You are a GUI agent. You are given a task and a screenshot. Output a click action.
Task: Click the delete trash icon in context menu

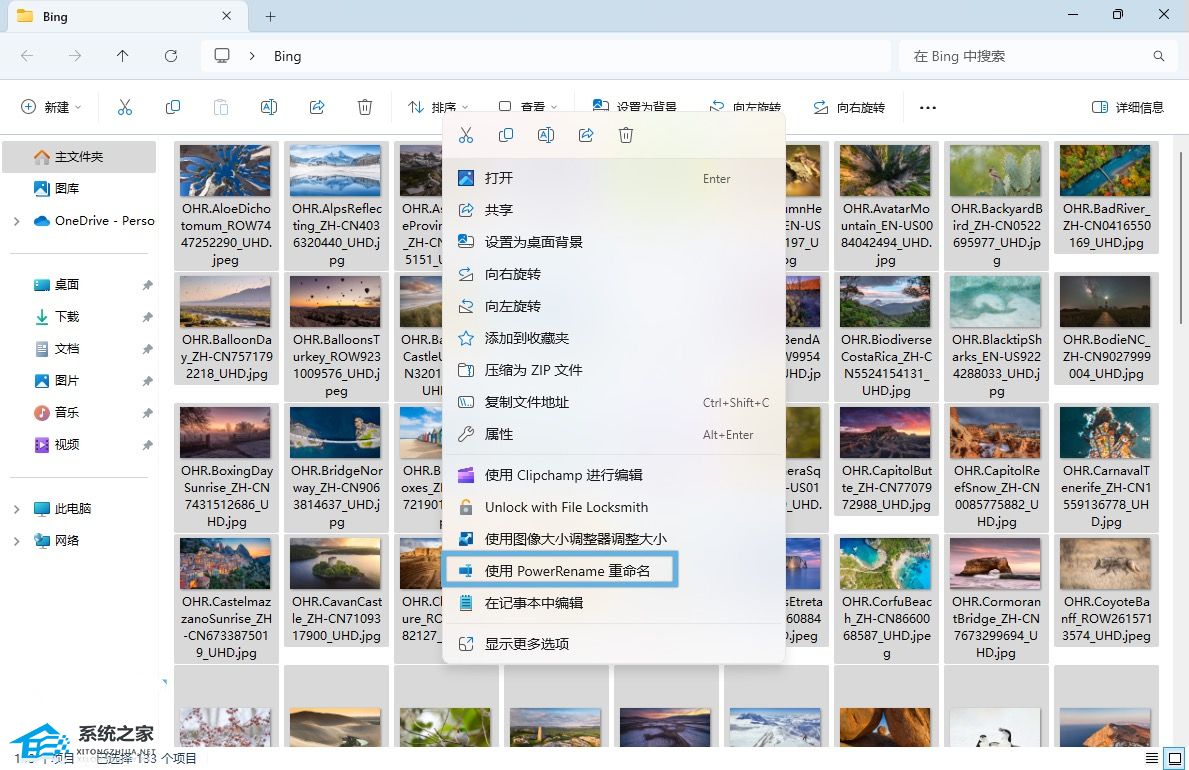[x=626, y=135]
